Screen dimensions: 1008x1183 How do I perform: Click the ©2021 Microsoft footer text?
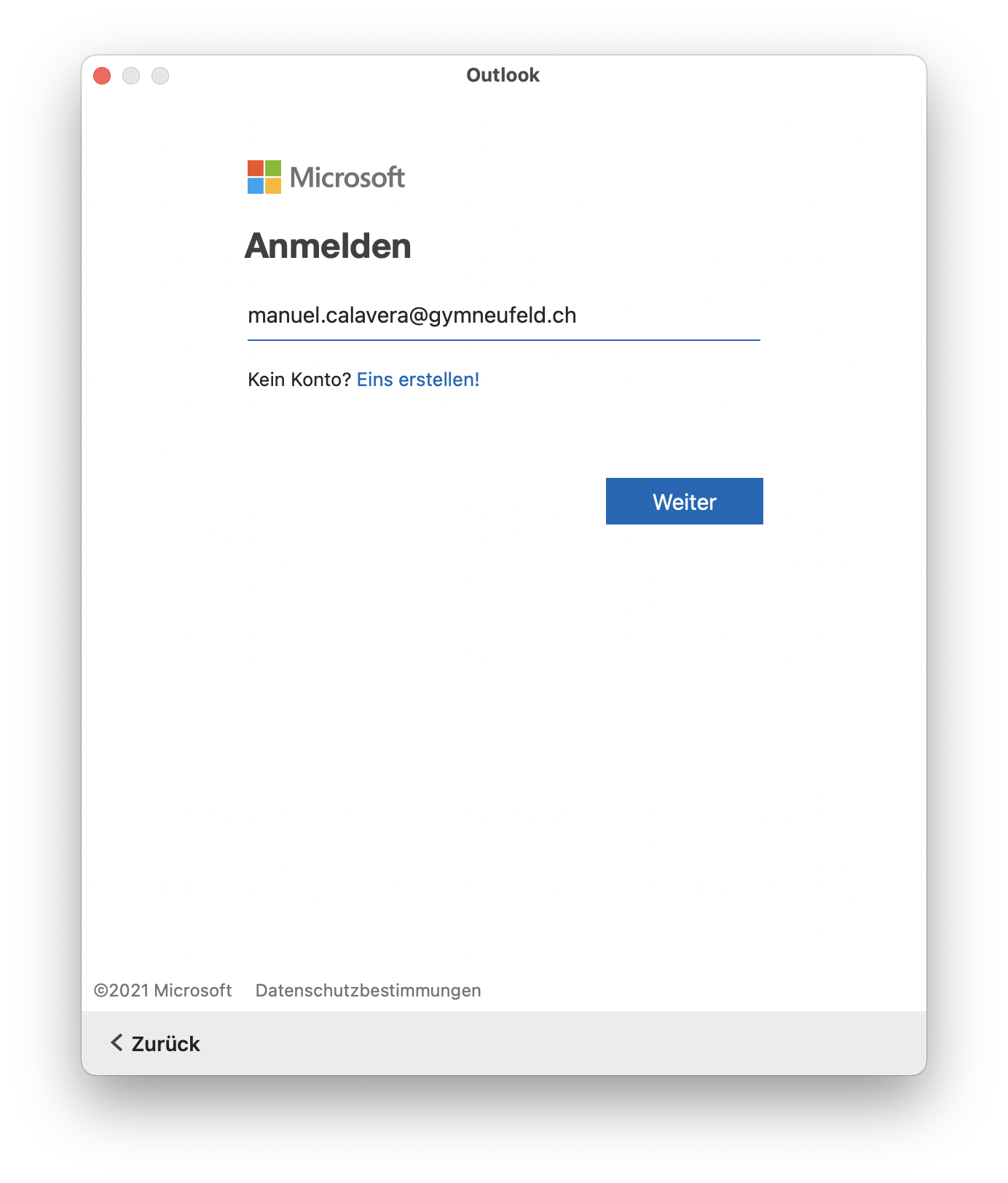pyautogui.click(x=162, y=991)
